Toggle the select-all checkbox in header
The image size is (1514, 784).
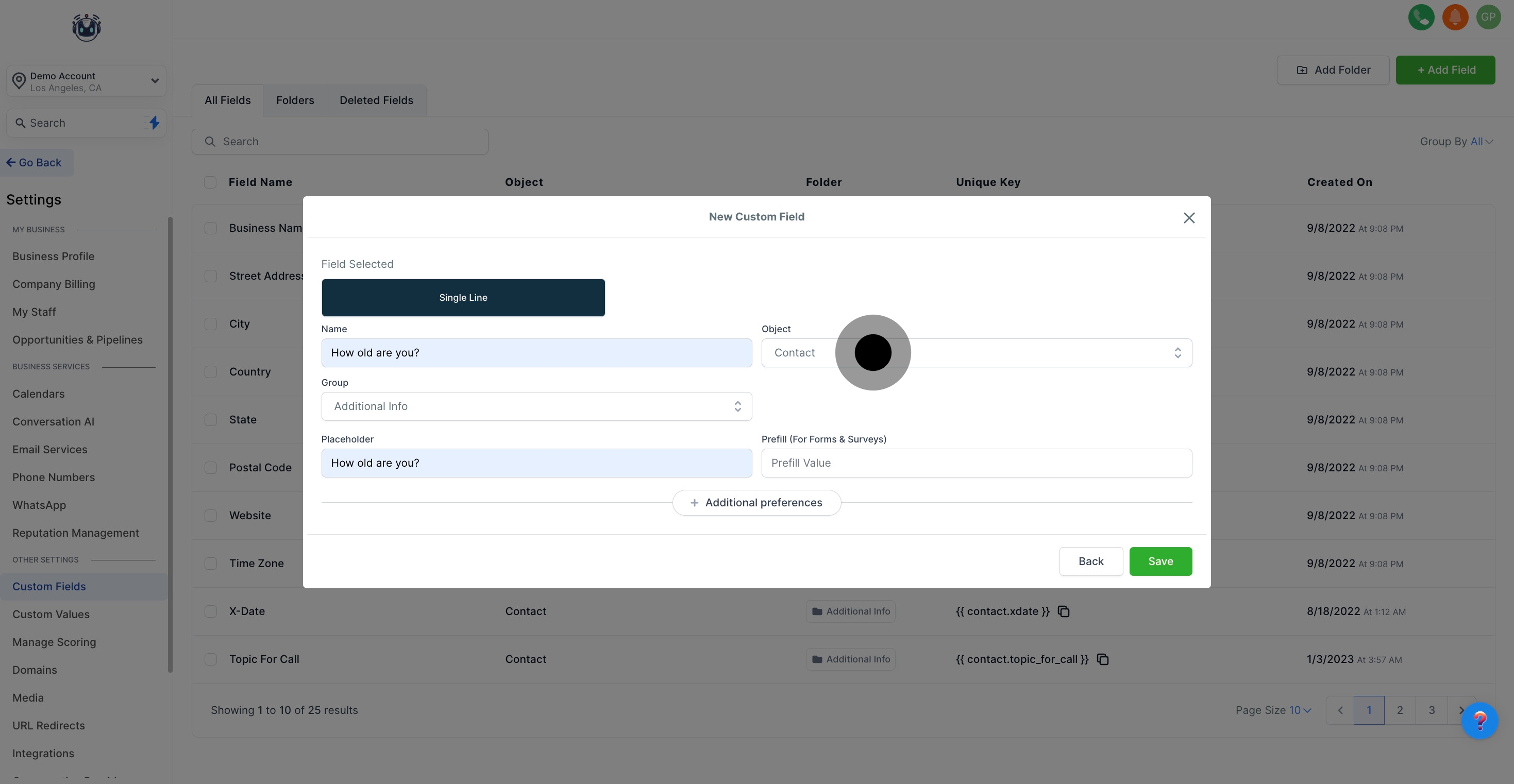[x=210, y=182]
